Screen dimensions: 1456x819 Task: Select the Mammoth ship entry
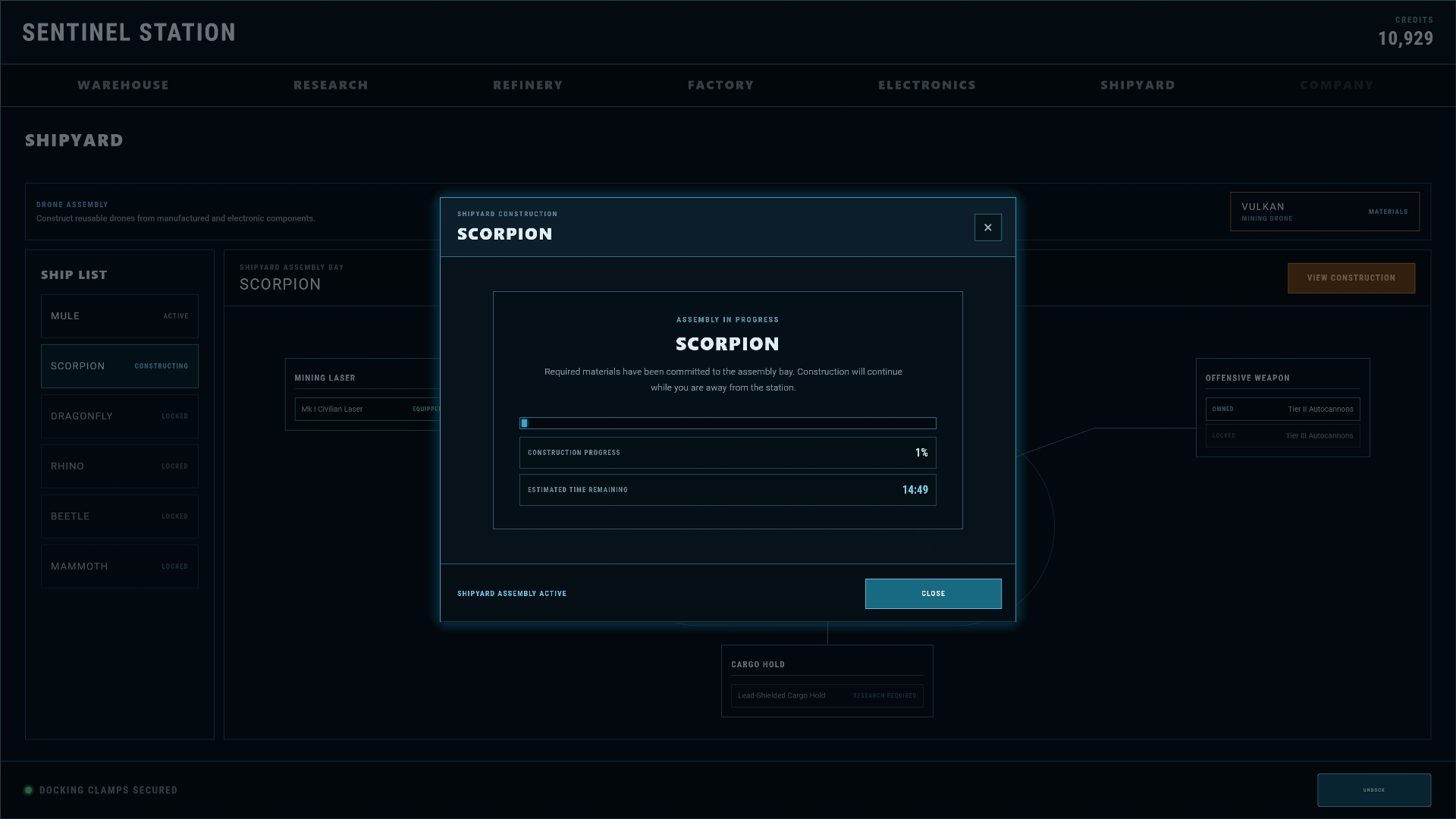coord(120,566)
